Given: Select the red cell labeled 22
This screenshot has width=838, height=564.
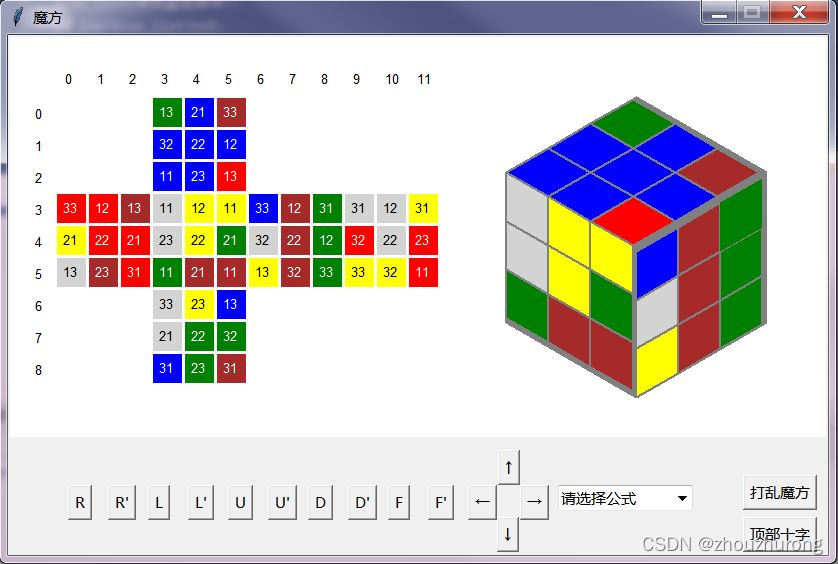Looking at the screenshot, I should coord(103,241).
